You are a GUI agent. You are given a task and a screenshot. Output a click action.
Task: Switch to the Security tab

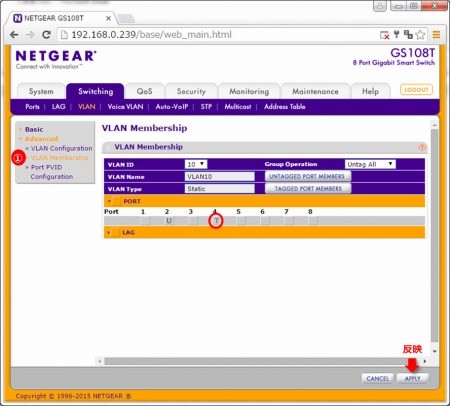191,91
